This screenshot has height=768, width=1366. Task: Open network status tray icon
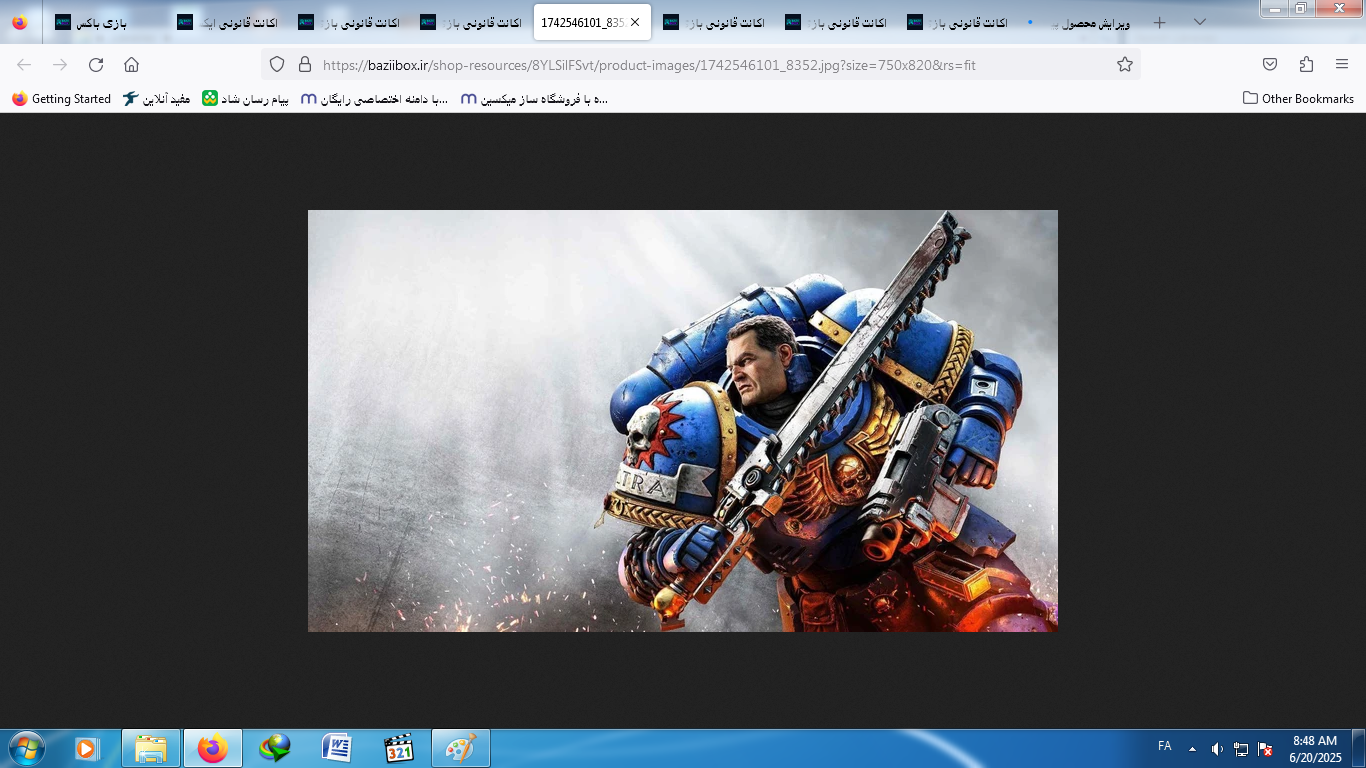(x=1241, y=748)
